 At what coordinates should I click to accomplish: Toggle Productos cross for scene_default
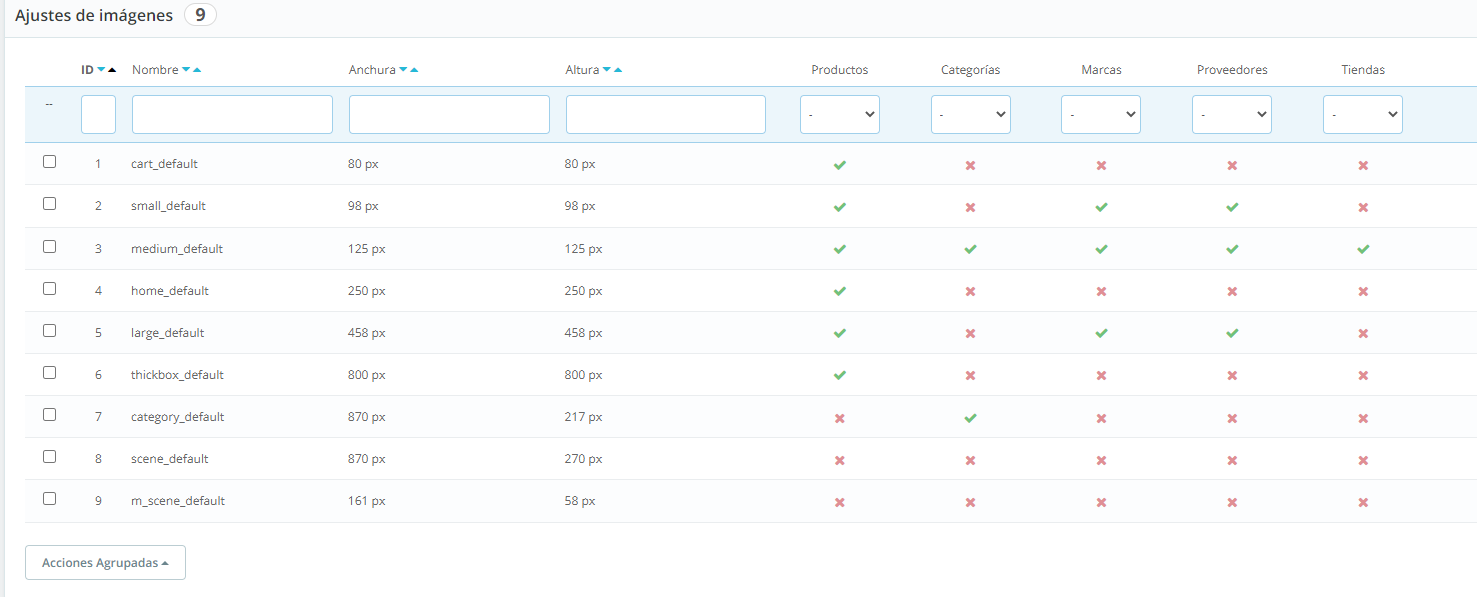click(x=840, y=460)
